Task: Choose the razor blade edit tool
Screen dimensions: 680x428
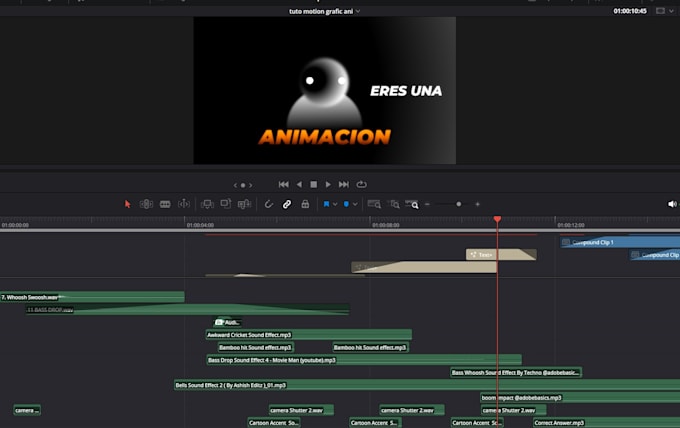Action: point(165,204)
